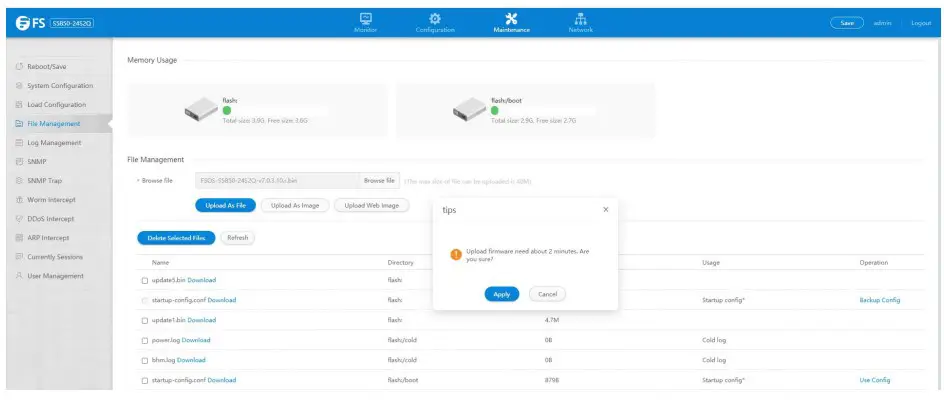Viewport: 944px width, 416px height.
Task: Click the Browse file button
Action: pos(379,181)
